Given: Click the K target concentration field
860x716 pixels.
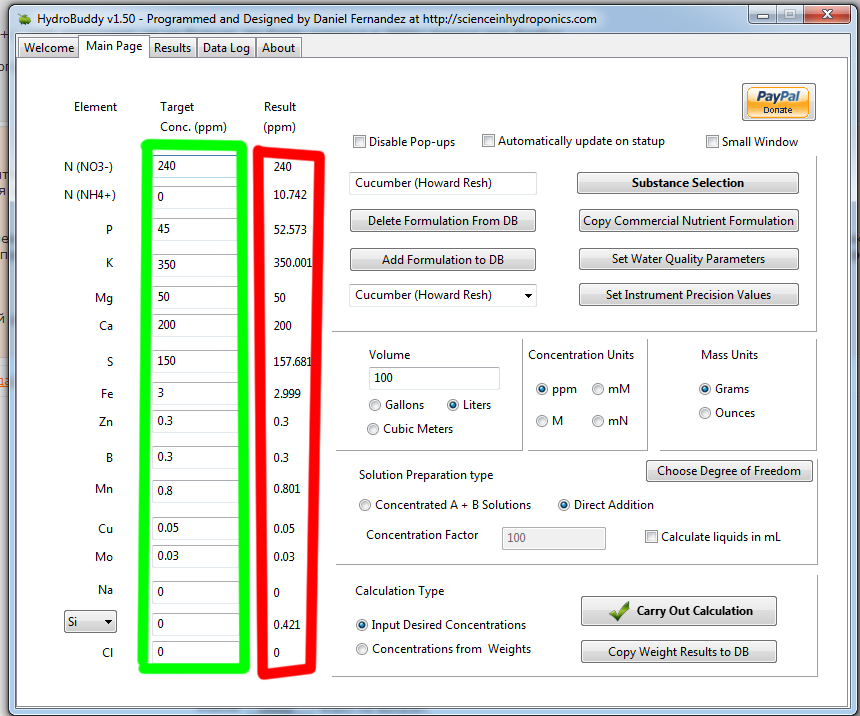Looking at the screenshot, I should (195, 265).
